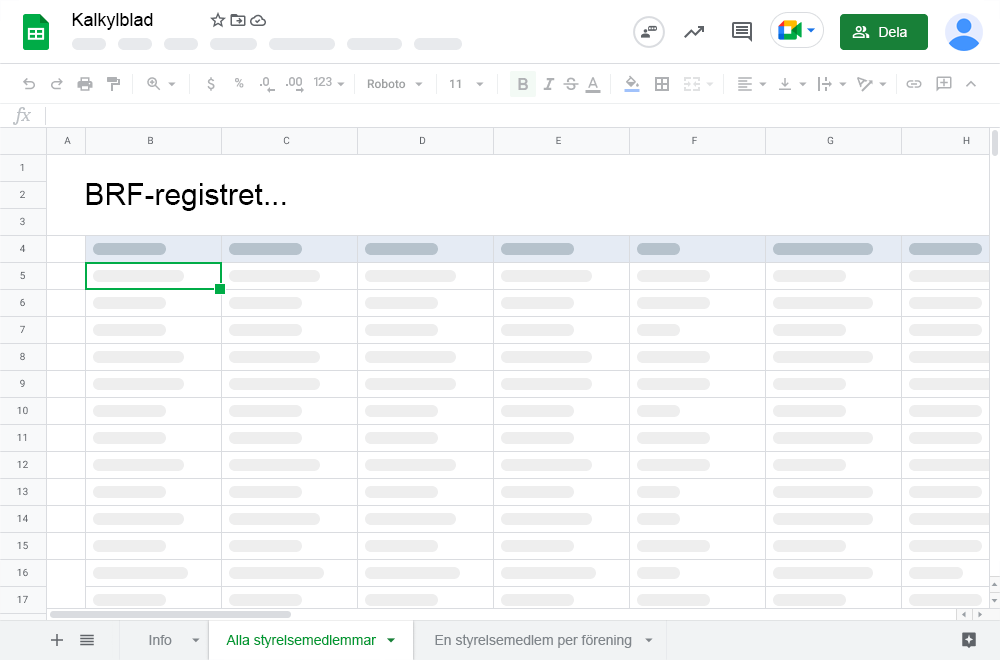The height and width of the screenshot is (660, 1000).
Task: Click the formula bar input field
Action: tap(500, 116)
